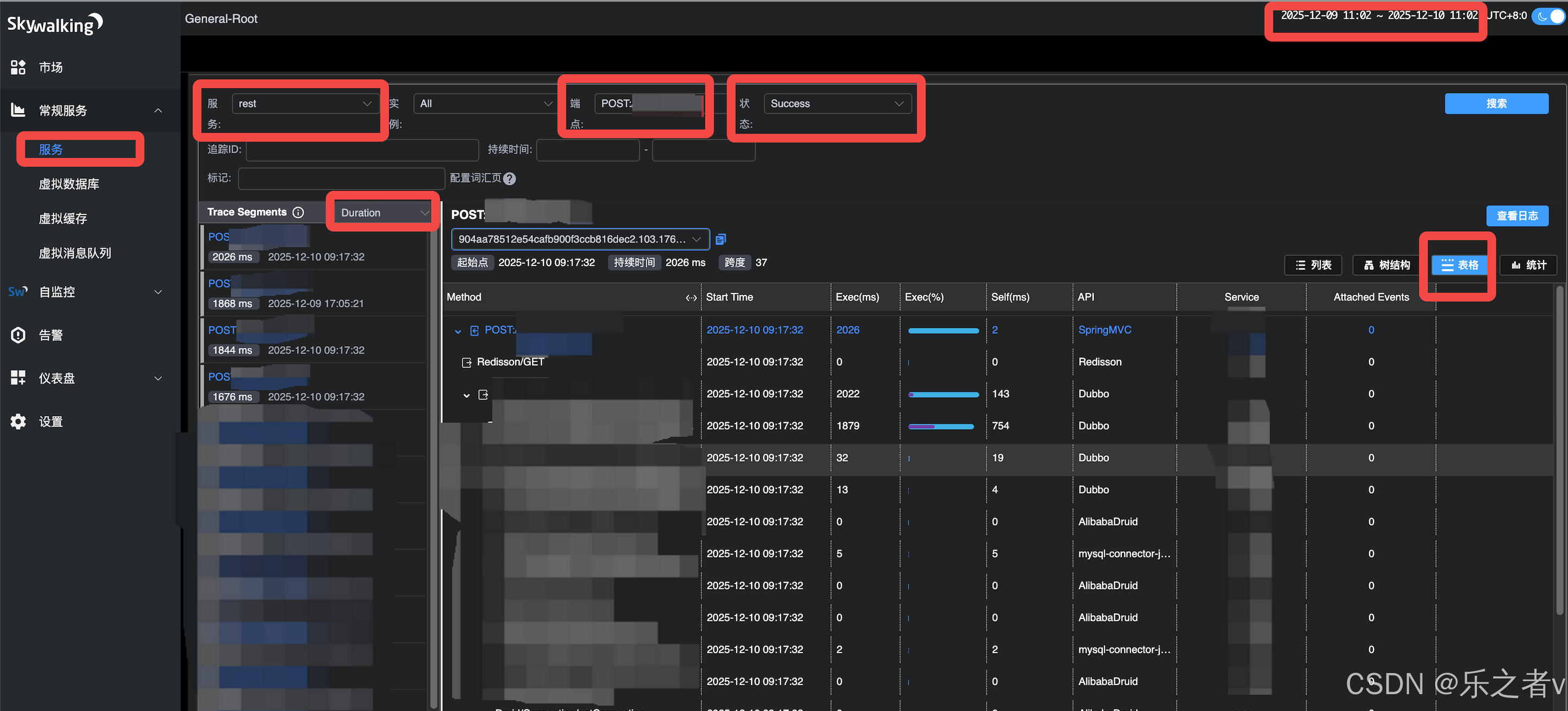Click the trace ID (追踪ID) input field
Image resolution: width=1568 pixels, height=711 pixels.
click(x=362, y=150)
